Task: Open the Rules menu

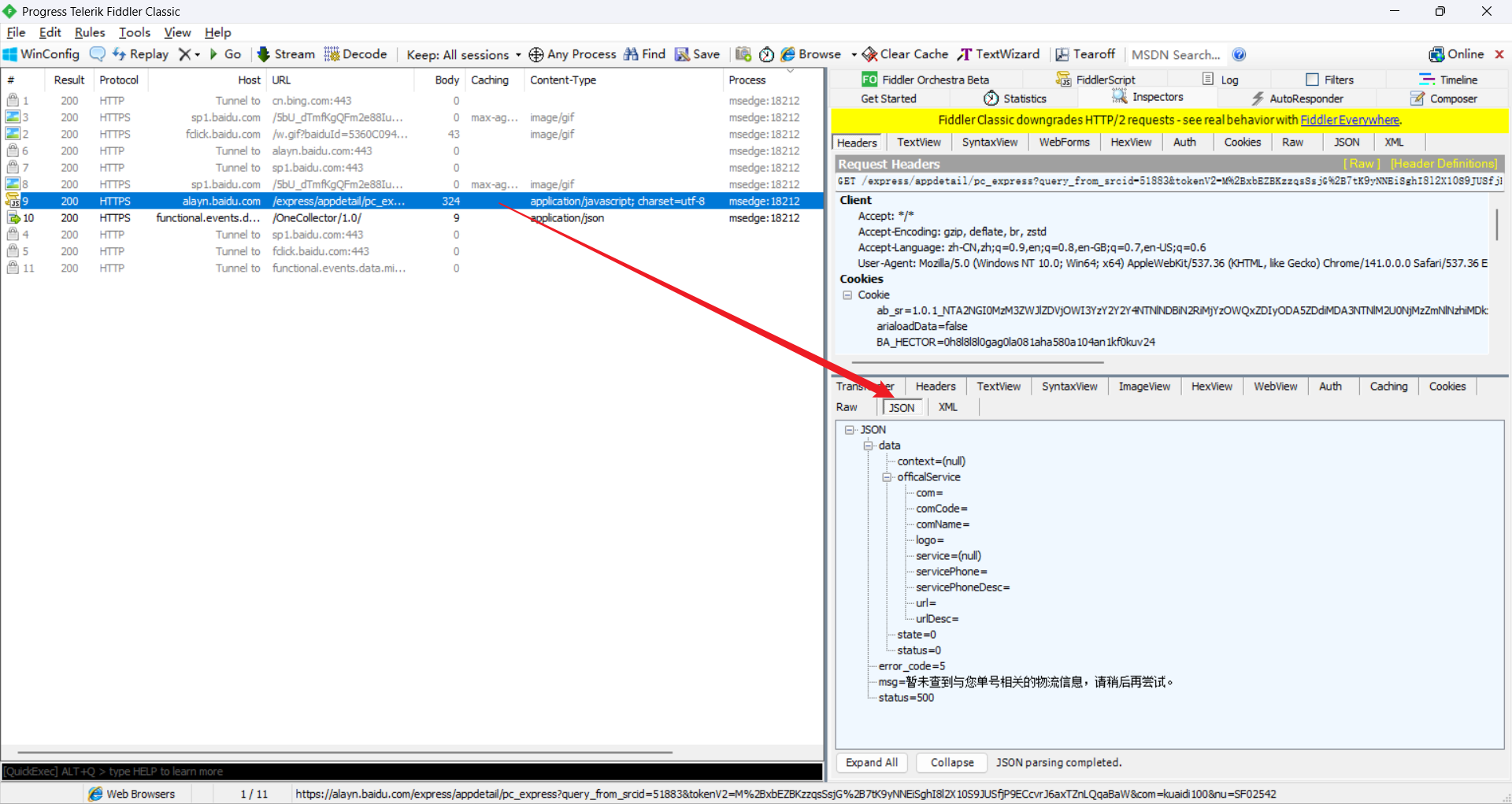Action: click(90, 32)
